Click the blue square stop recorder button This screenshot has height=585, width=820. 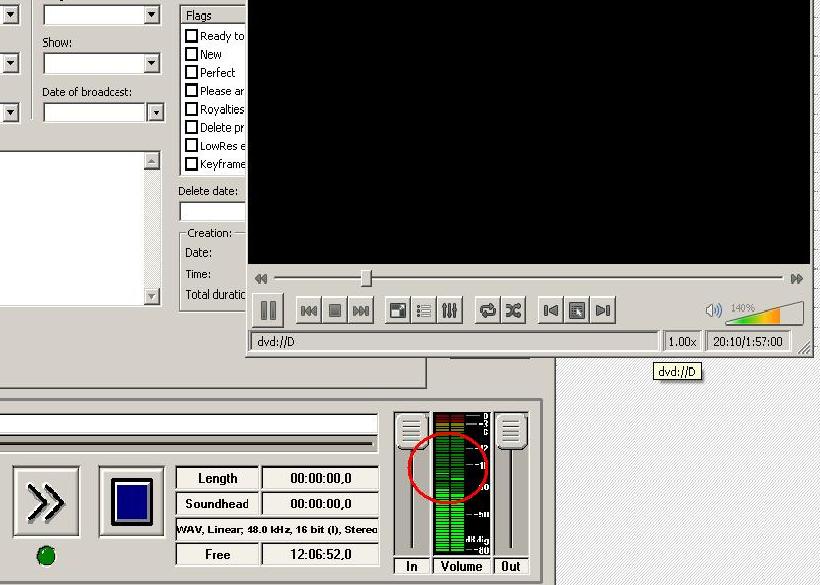[x=132, y=502]
